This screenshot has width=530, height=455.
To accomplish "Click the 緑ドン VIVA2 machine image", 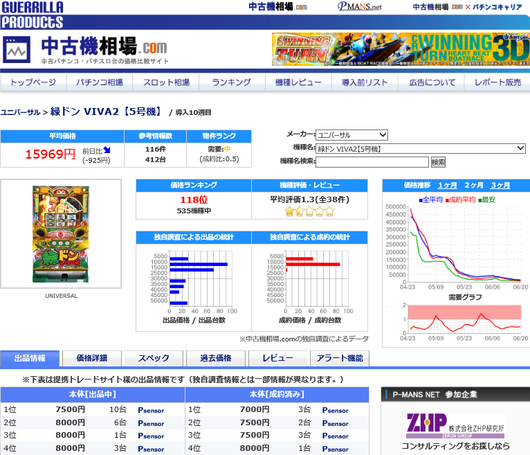I will [x=61, y=234].
